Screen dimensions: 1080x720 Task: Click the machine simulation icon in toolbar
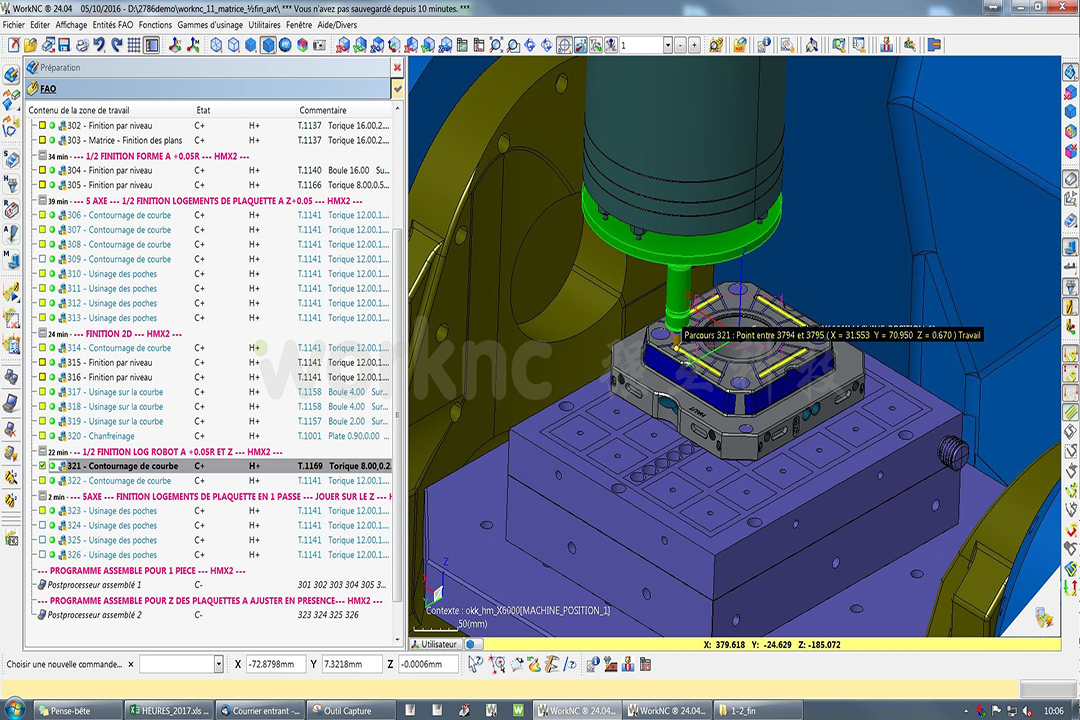(886, 45)
